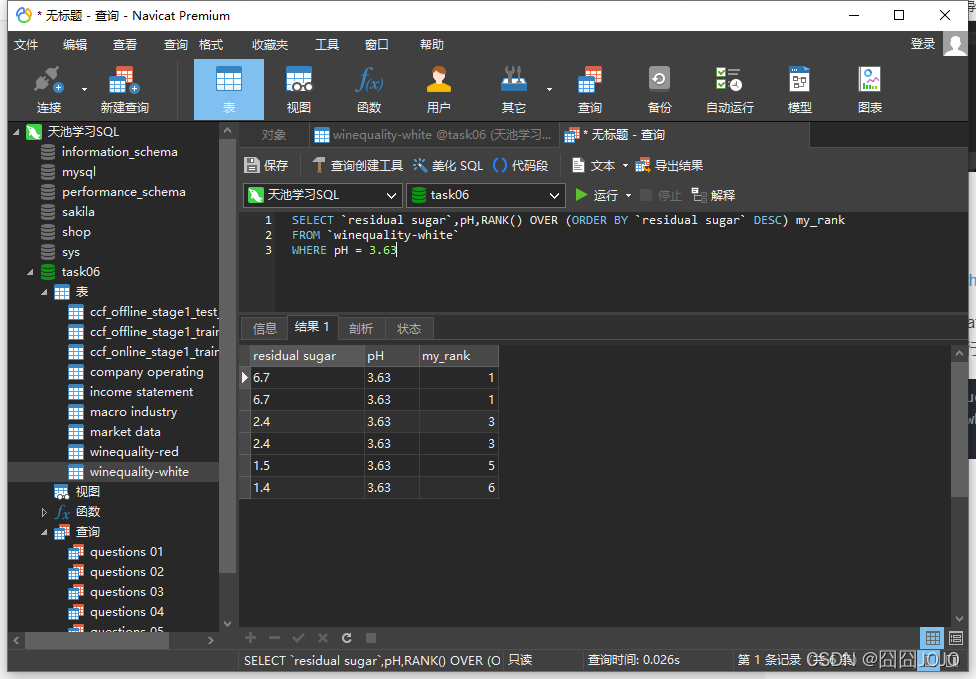The height and width of the screenshot is (679, 976).
Task: Click the sidebar vertical scrollbar down arrow
Action: (x=227, y=623)
